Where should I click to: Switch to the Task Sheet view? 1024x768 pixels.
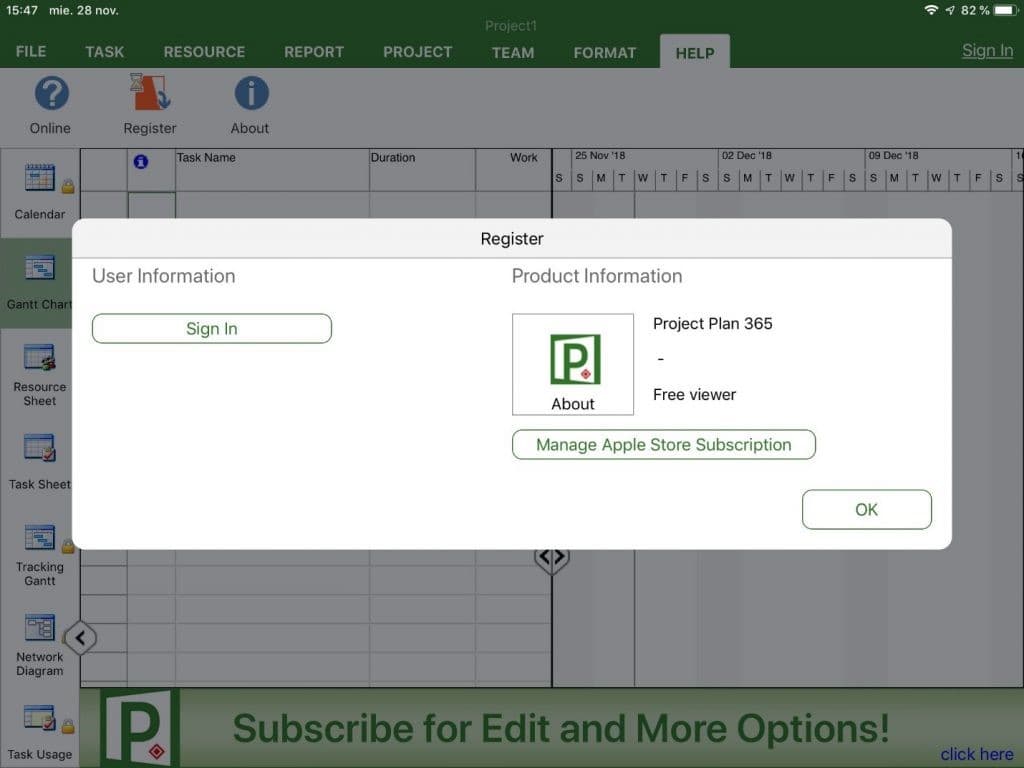coord(39,460)
